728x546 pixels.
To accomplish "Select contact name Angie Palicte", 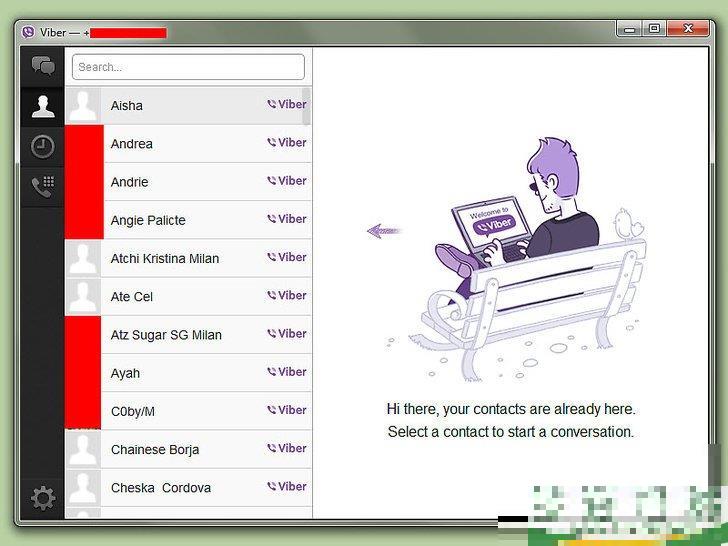I will tap(148, 220).
